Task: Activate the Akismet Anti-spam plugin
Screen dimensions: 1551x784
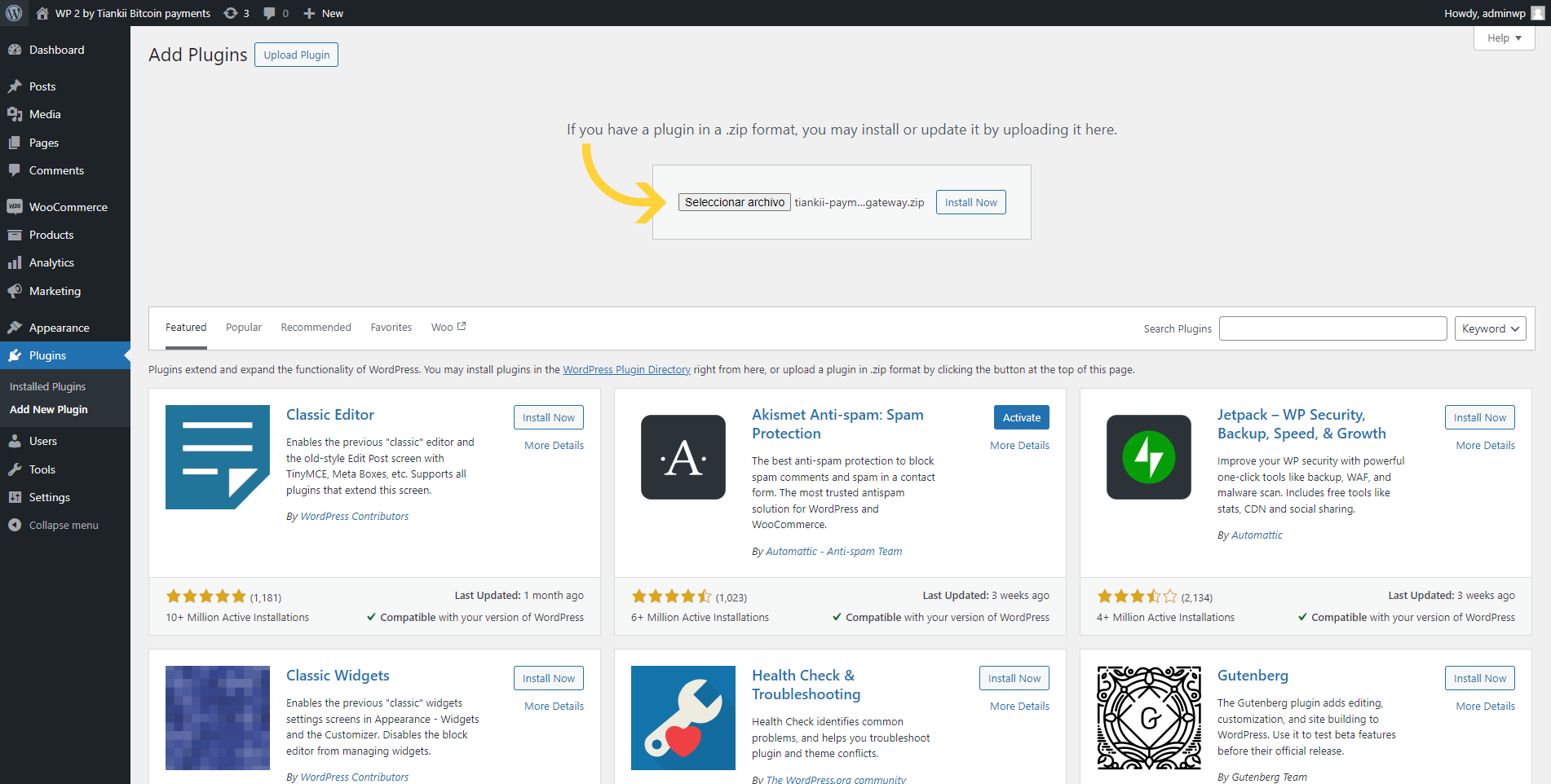Action: click(1022, 417)
